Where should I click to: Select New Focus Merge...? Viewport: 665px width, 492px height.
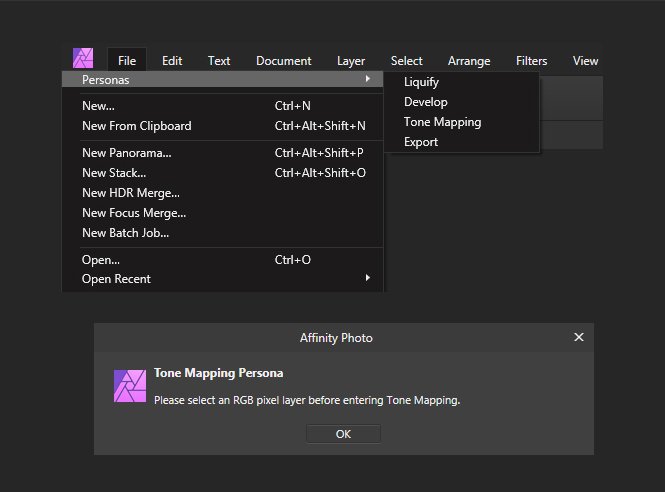[223, 213]
